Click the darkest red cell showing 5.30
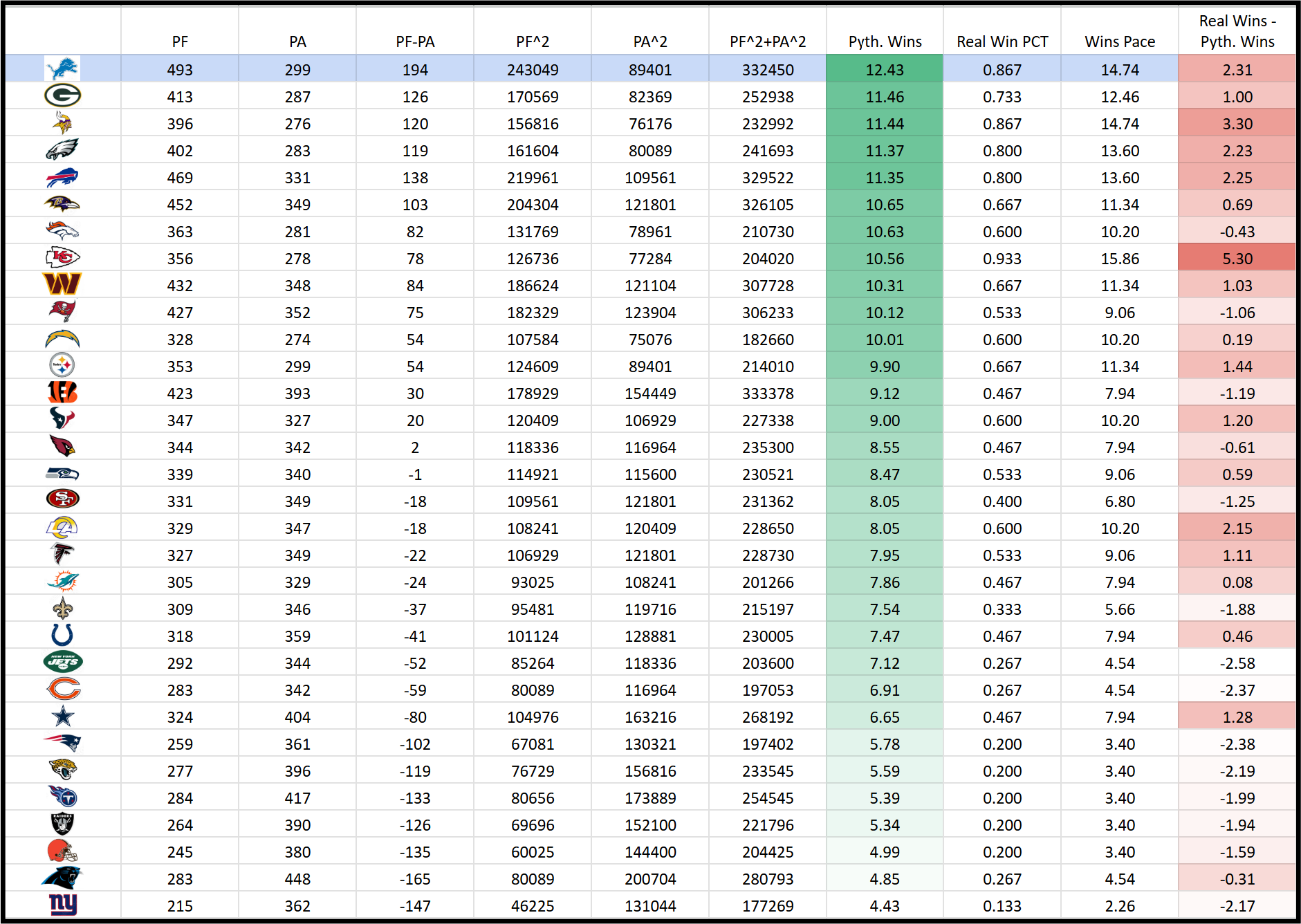The height and width of the screenshot is (924, 1301). pos(1237,259)
